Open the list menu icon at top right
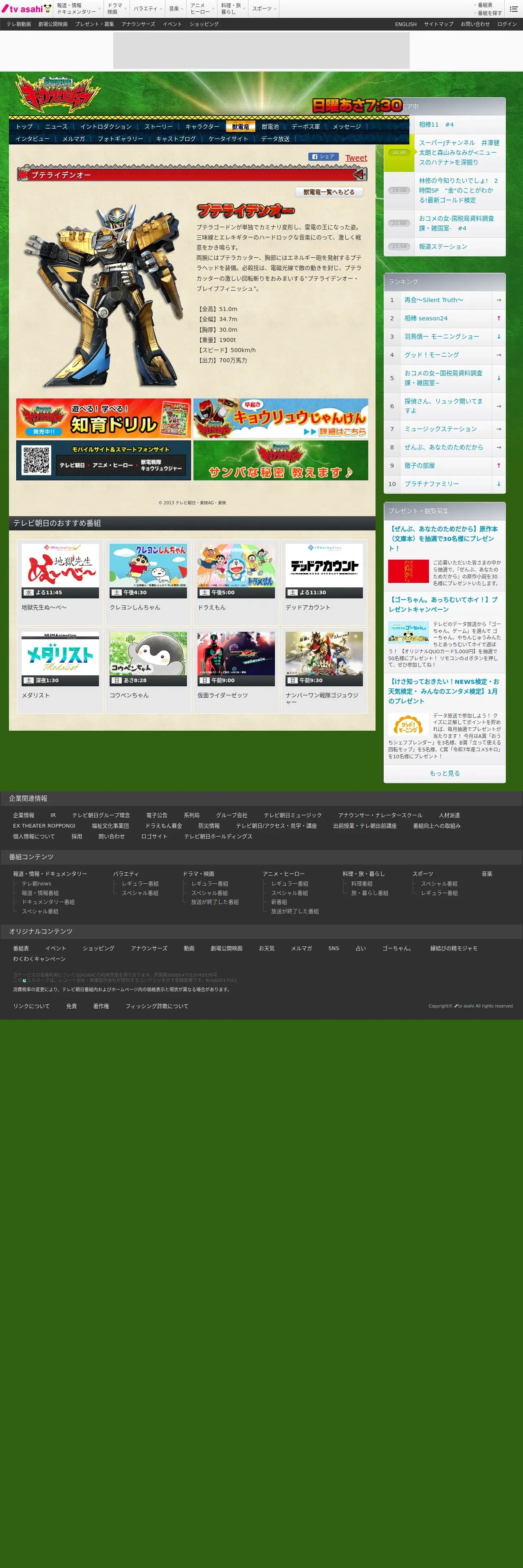523x1568 pixels. click(x=513, y=9)
